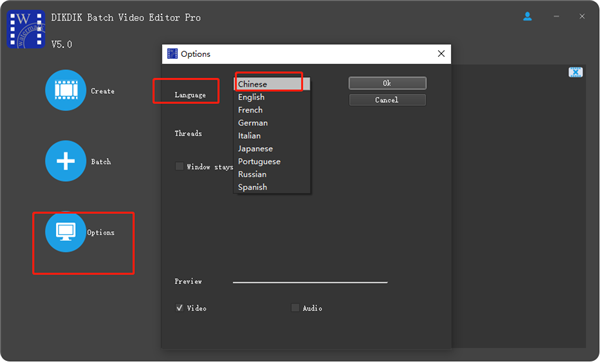Image resolution: width=600 pixels, height=362 pixels.
Task: Click the DIKDIK app logo
Action: 26,29
